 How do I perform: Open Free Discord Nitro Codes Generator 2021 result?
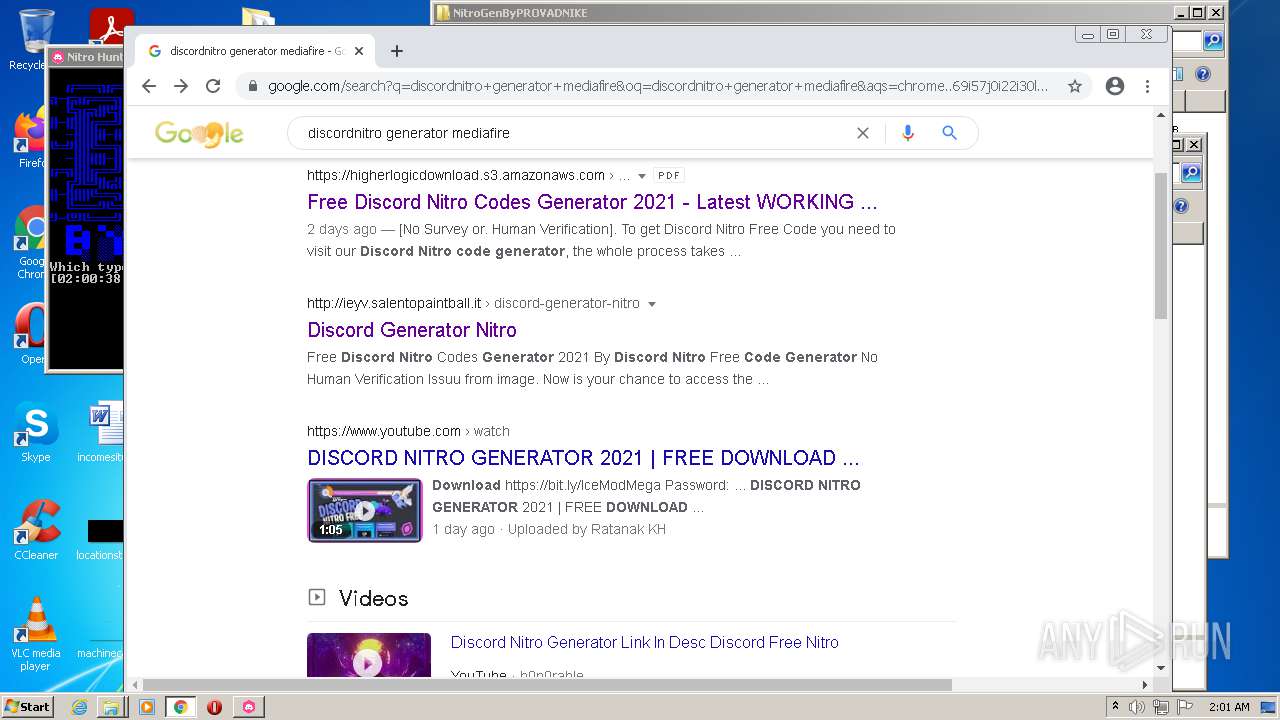(592, 202)
